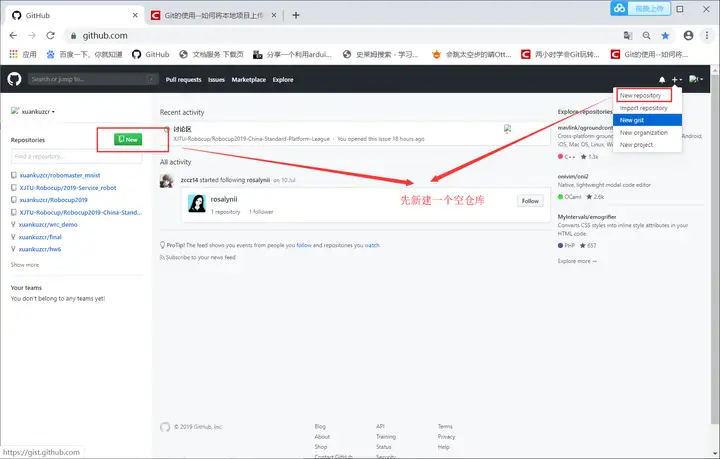Click the green New repository button
Screen dimensions: 720x459
coord(128,139)
